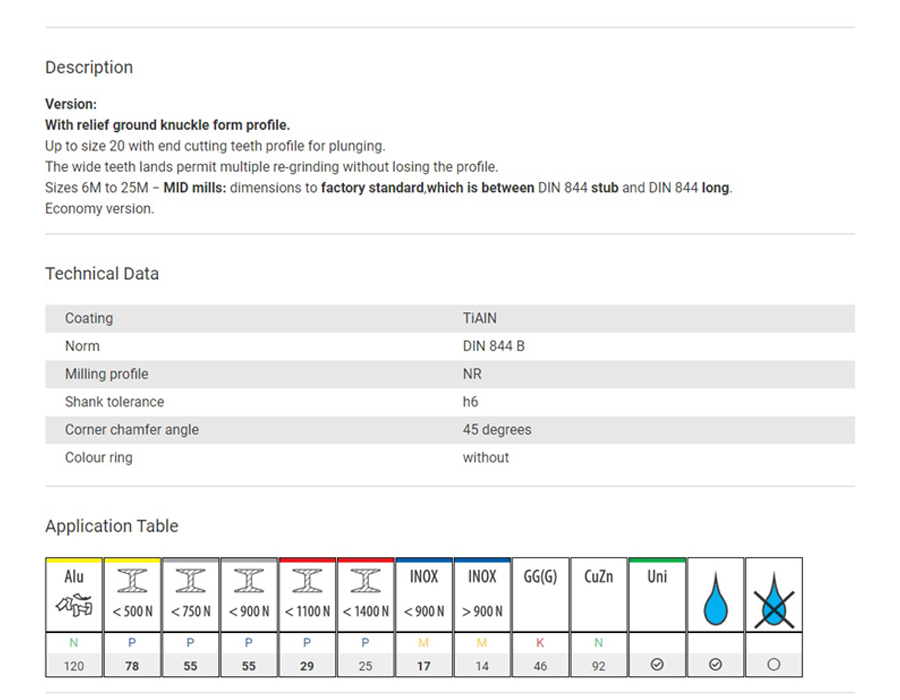Click the empty circle under dry machining

tap(773, 664)
